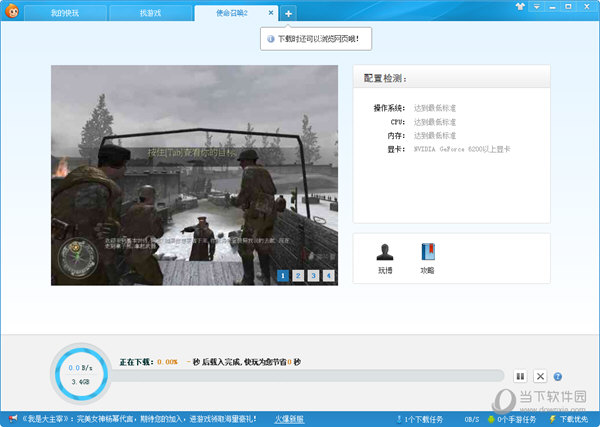Click the 0B/S speed status text
This screenshot has width=600, height=427.
tap(472, 419)
